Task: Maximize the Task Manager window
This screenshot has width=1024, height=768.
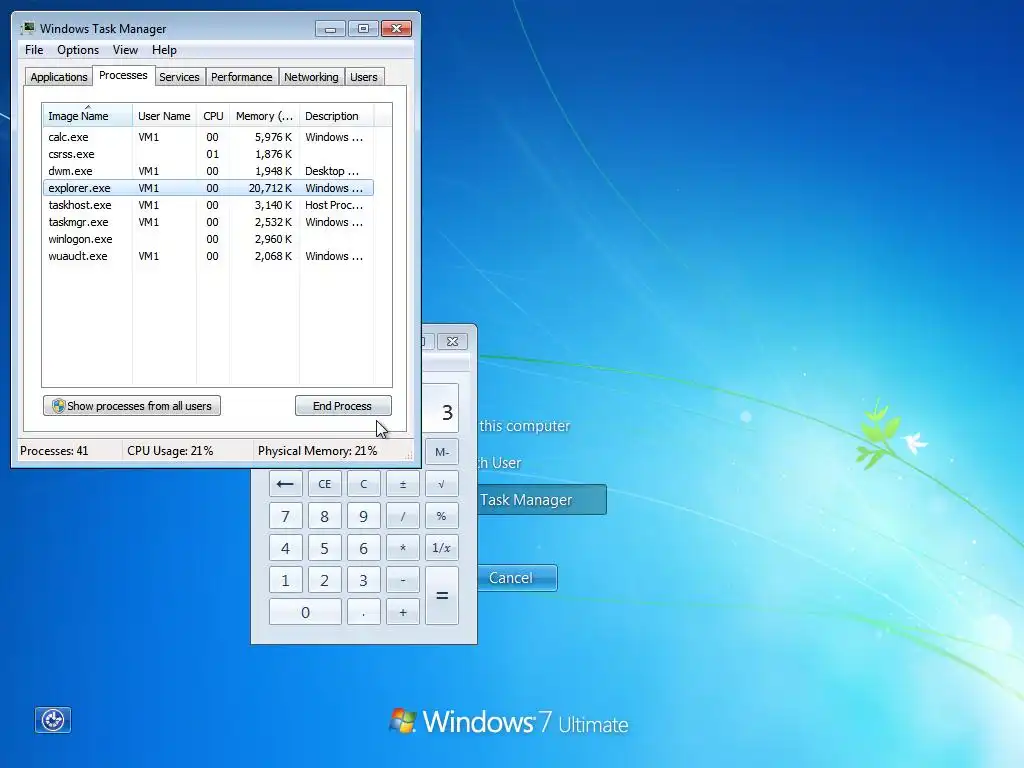Action: [363, 29]
